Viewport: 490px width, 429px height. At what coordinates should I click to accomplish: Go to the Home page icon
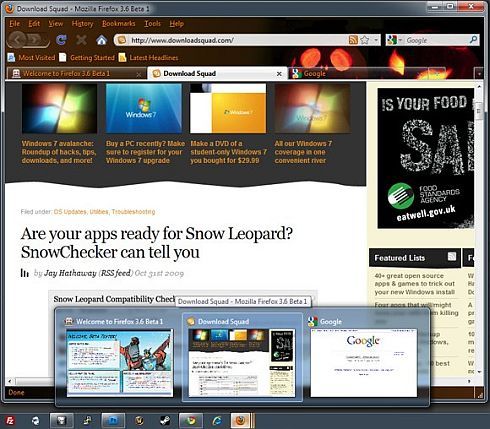click(101, 40)
